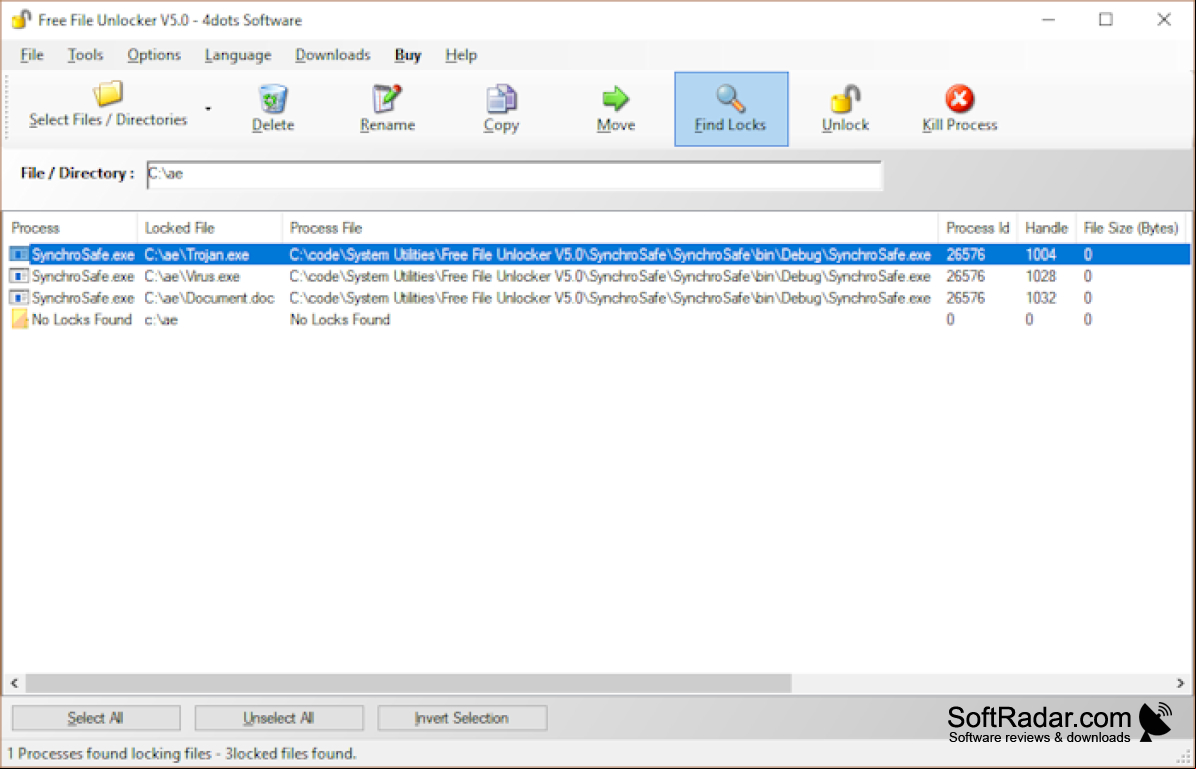Click the Copy toolbar icon
The image size is (1196, 769).
click(x=501, y=98)
